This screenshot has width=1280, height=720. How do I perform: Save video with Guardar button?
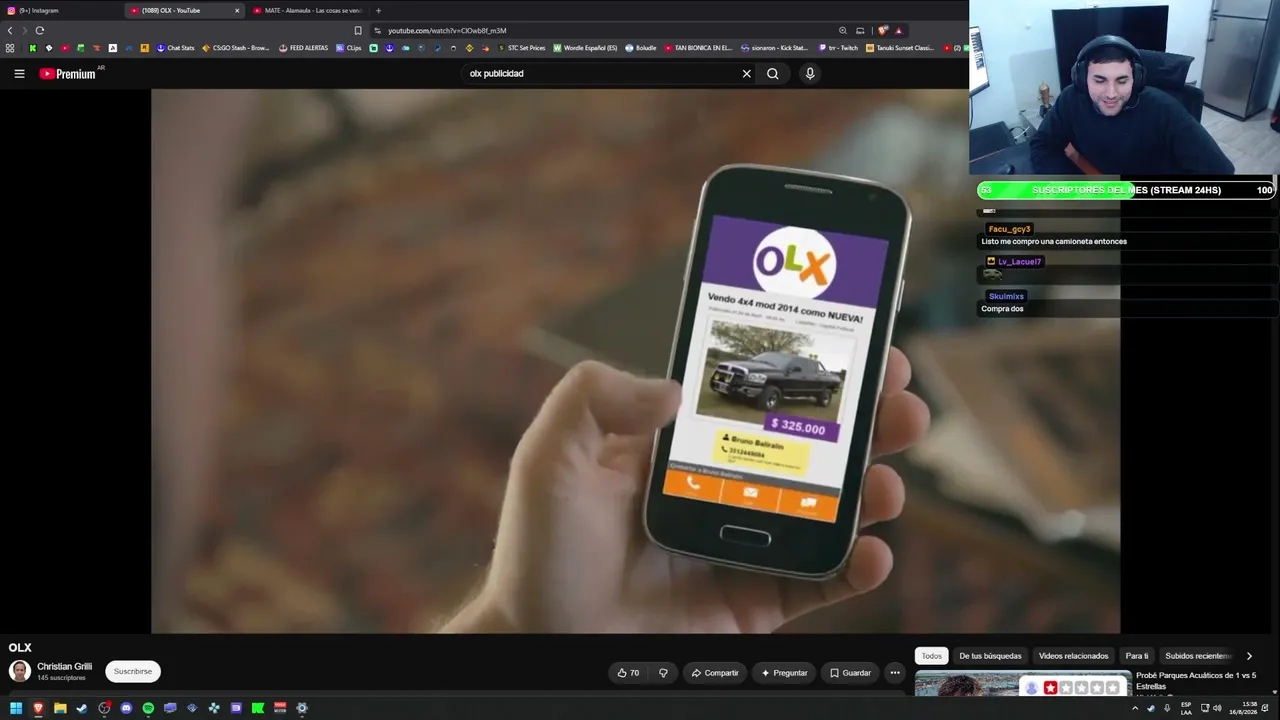[x=850, y=673]
